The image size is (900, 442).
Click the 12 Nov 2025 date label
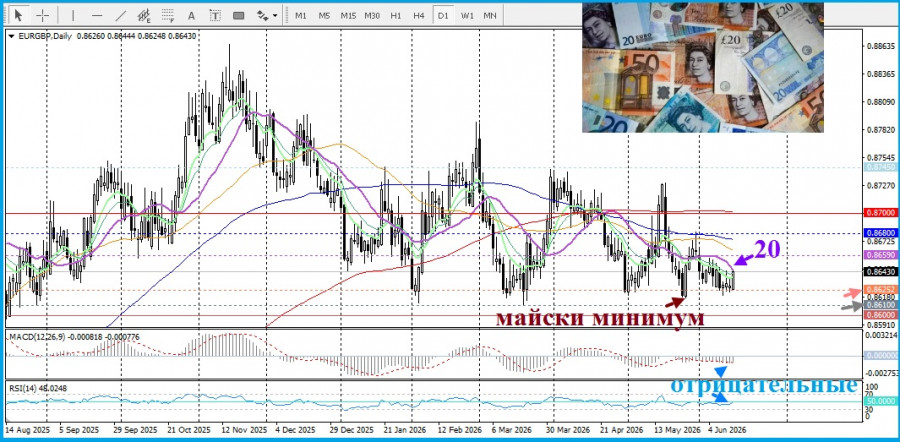point(244,429)
